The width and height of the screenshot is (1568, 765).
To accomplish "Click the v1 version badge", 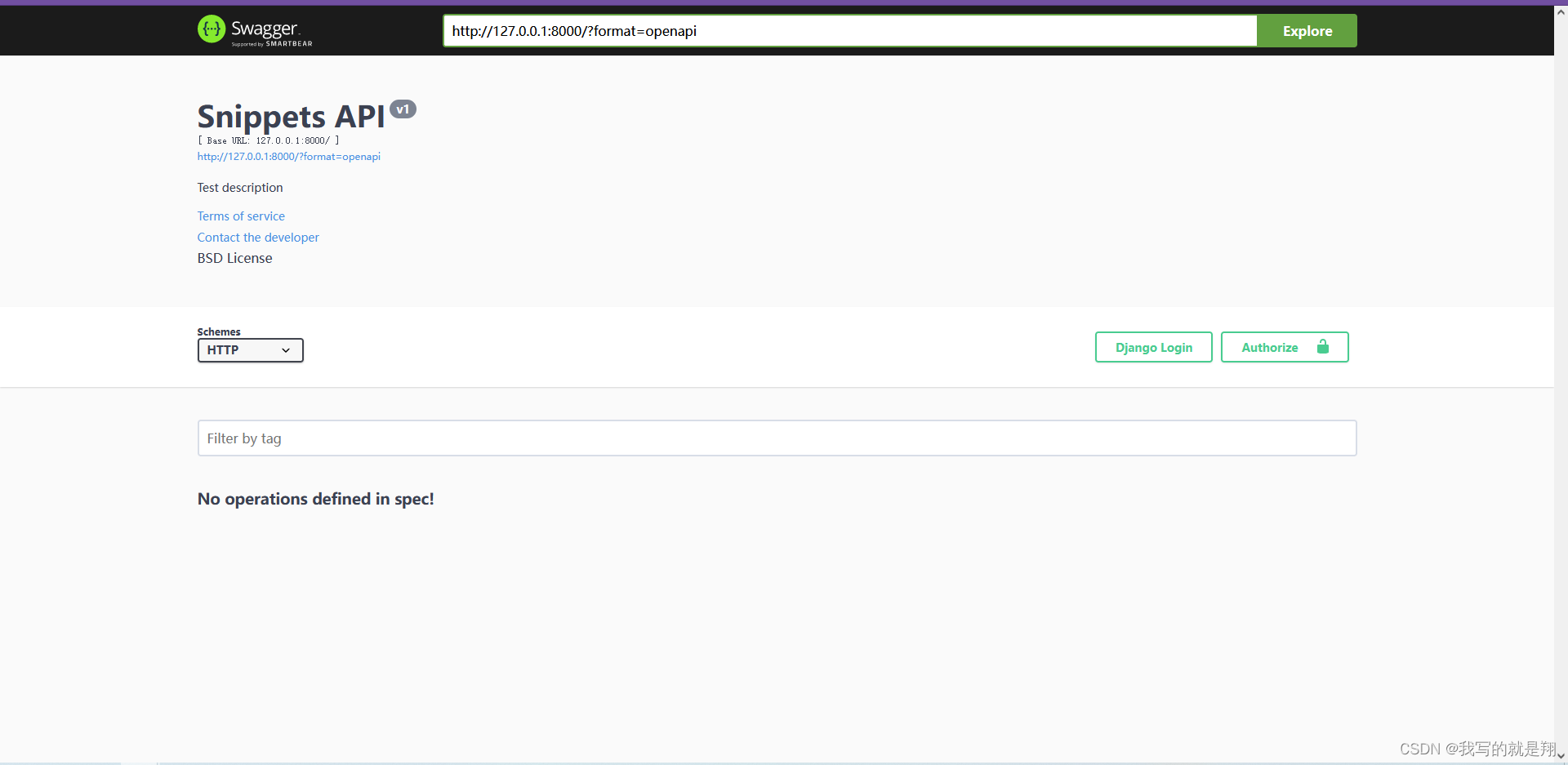I will coord(403,109).
